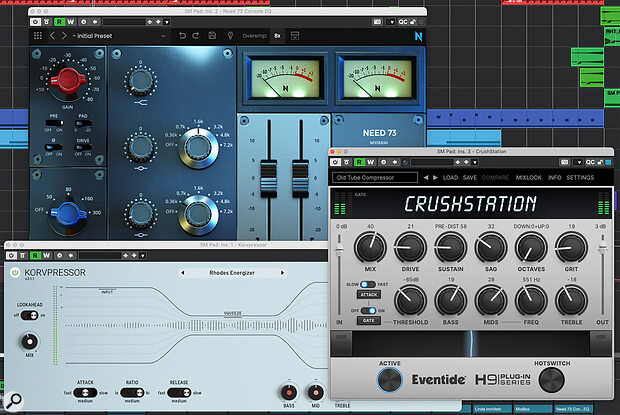Toggle the GATE on/off switch in CrushStation
The image size is (620, 415).
[x=368, y=310]
